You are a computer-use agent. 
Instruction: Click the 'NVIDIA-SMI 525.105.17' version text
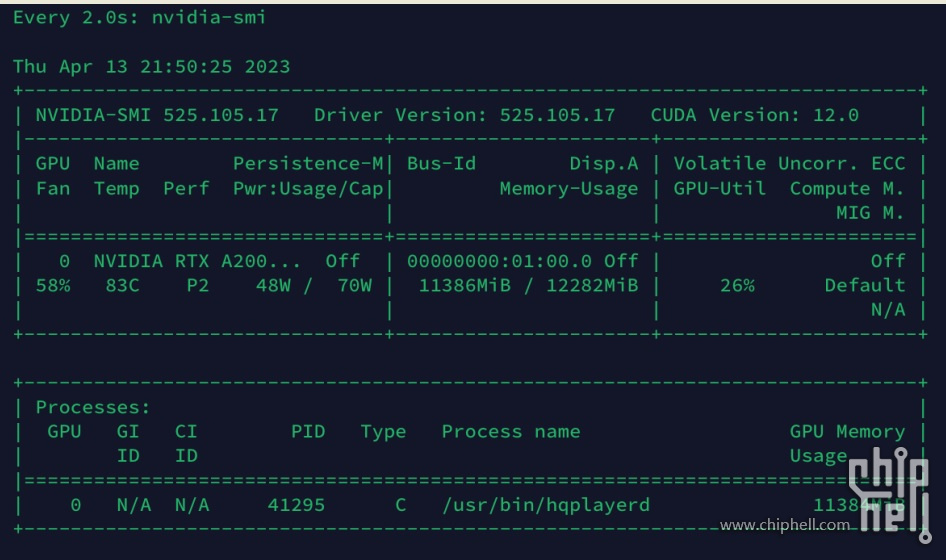(x=157, y=115)
